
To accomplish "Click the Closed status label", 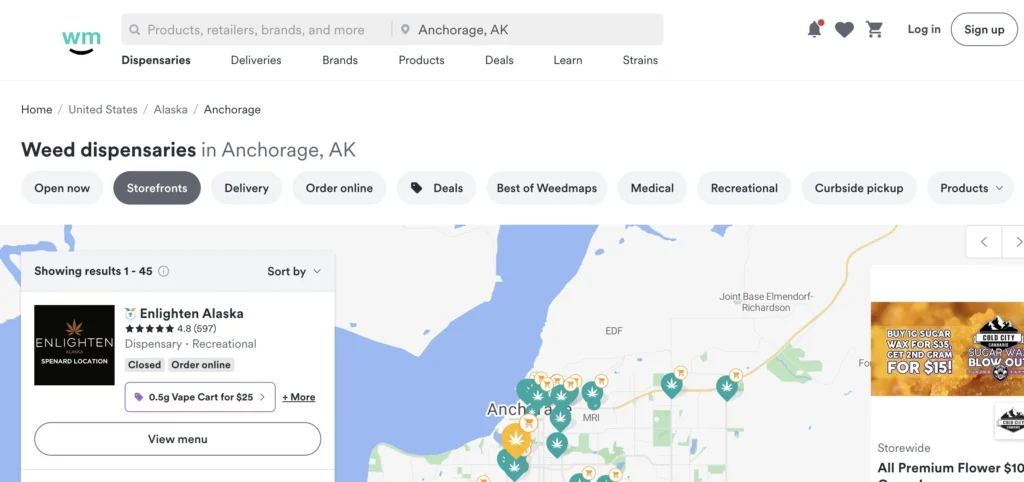I will pyautogui.click(x=144, y=364).
